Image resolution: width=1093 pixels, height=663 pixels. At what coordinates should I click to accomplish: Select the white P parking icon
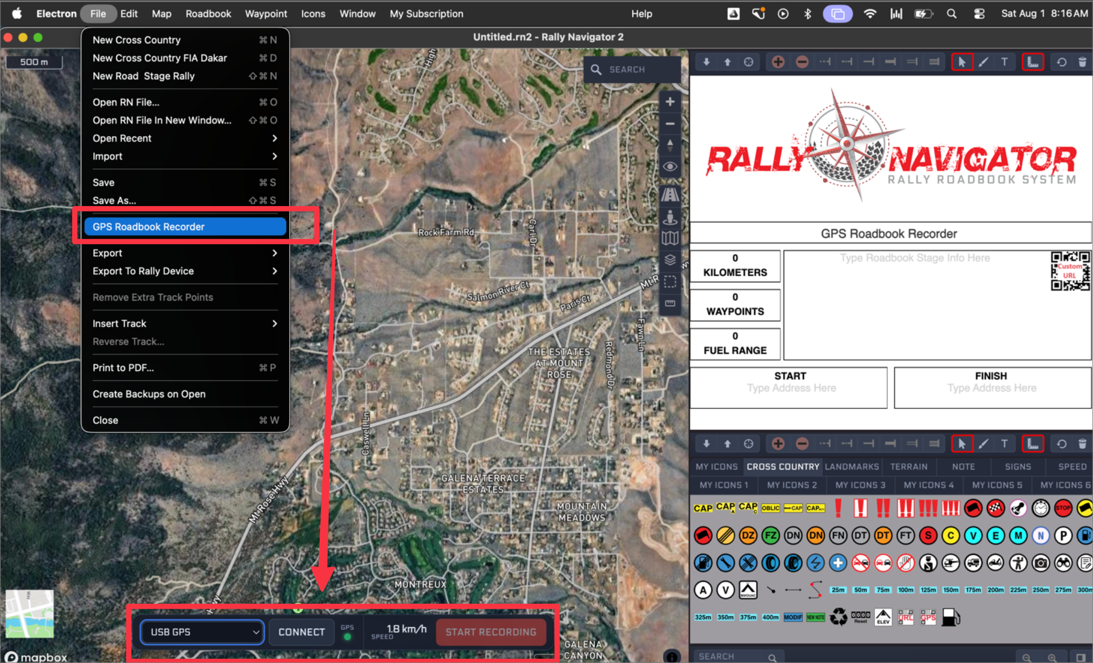(1063, 535)
